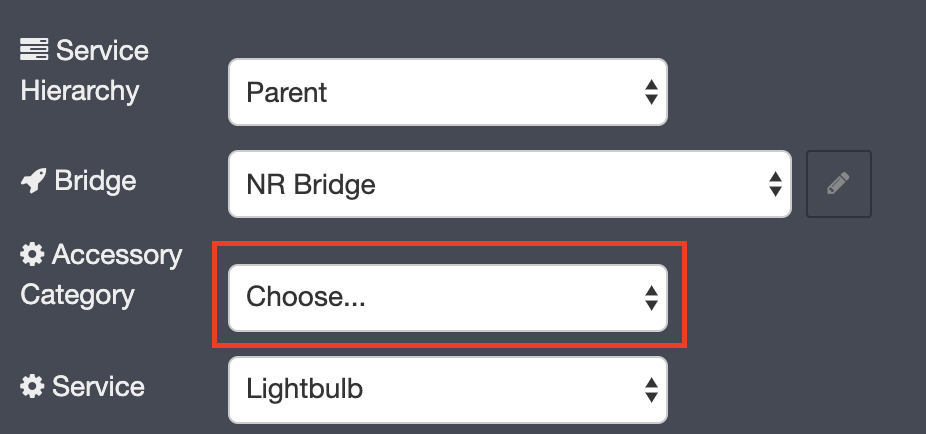Click the up-down arrows on the Lightbulb select
This screenshot has height=434, width=926.
651,390
